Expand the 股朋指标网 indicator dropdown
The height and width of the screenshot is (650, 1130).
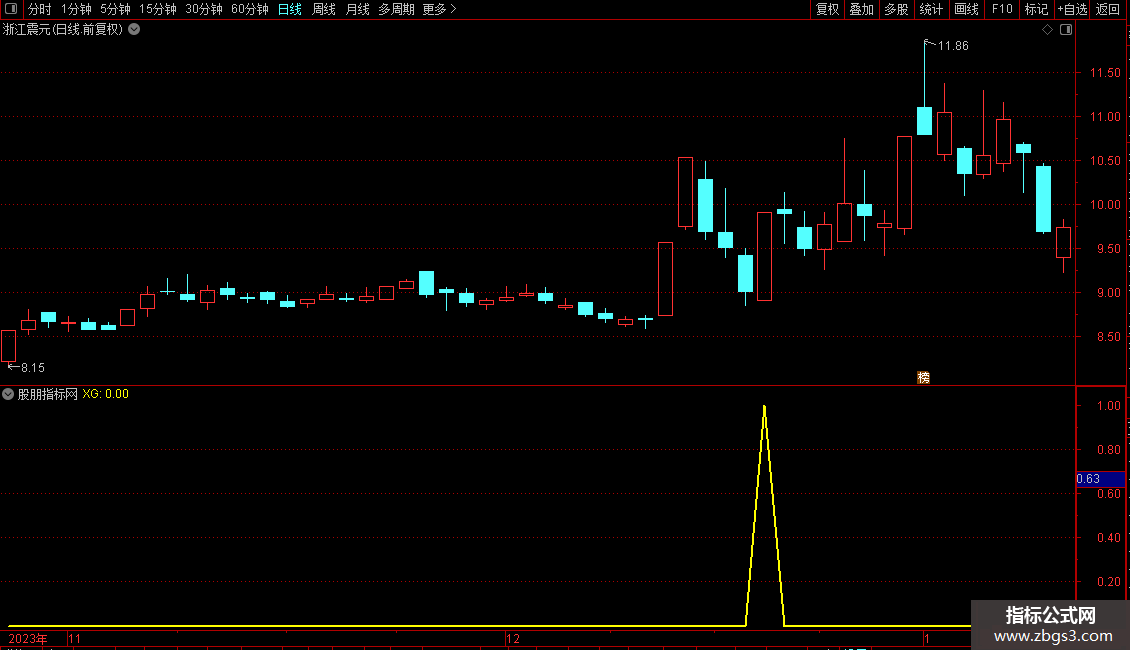point(8,394)
